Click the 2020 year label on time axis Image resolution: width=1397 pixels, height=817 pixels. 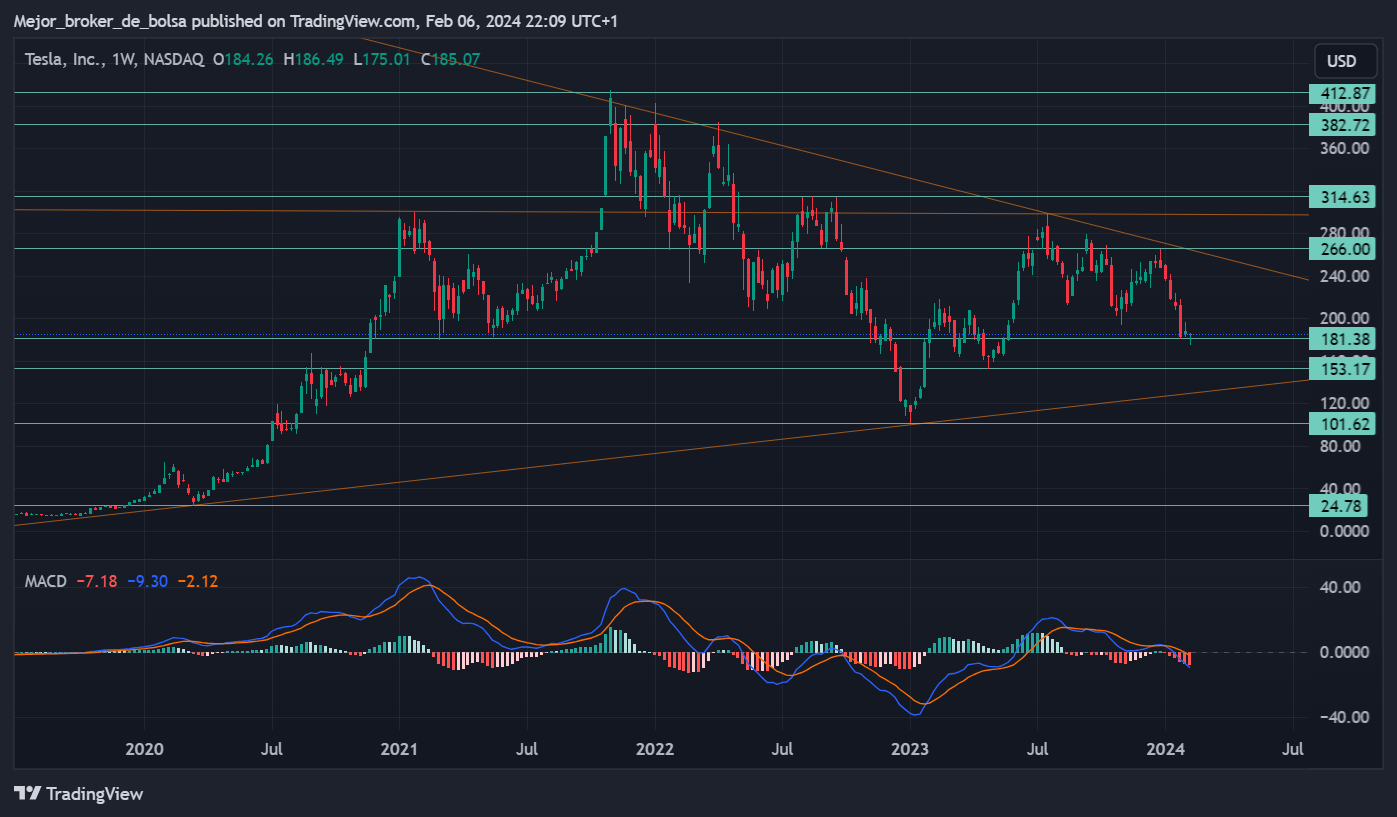click(x=145, y=748)
